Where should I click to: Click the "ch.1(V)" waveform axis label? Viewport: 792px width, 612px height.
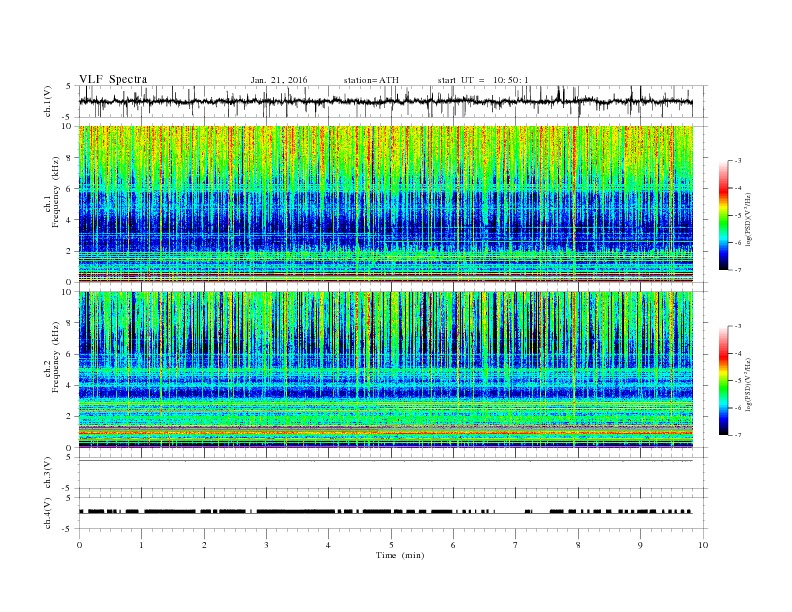click(48, 101)
